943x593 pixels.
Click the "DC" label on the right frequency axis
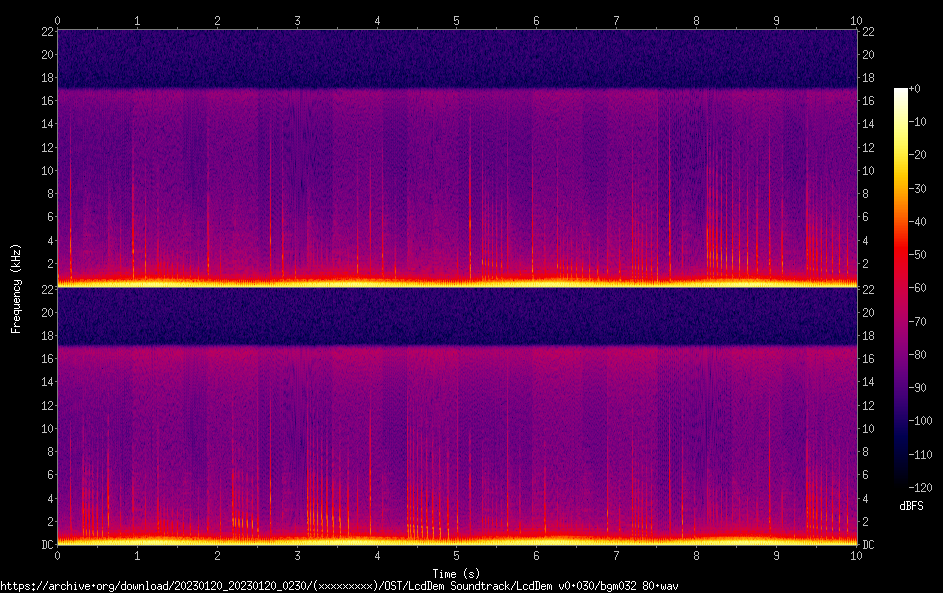pos(869,544)
